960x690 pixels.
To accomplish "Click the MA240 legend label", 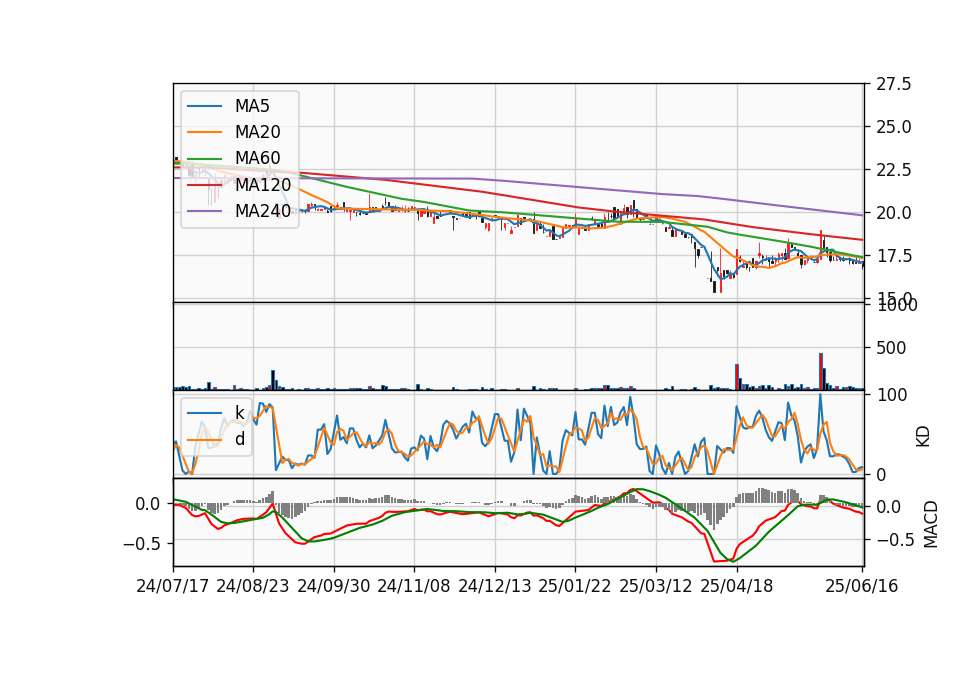I will pos(263,211).
